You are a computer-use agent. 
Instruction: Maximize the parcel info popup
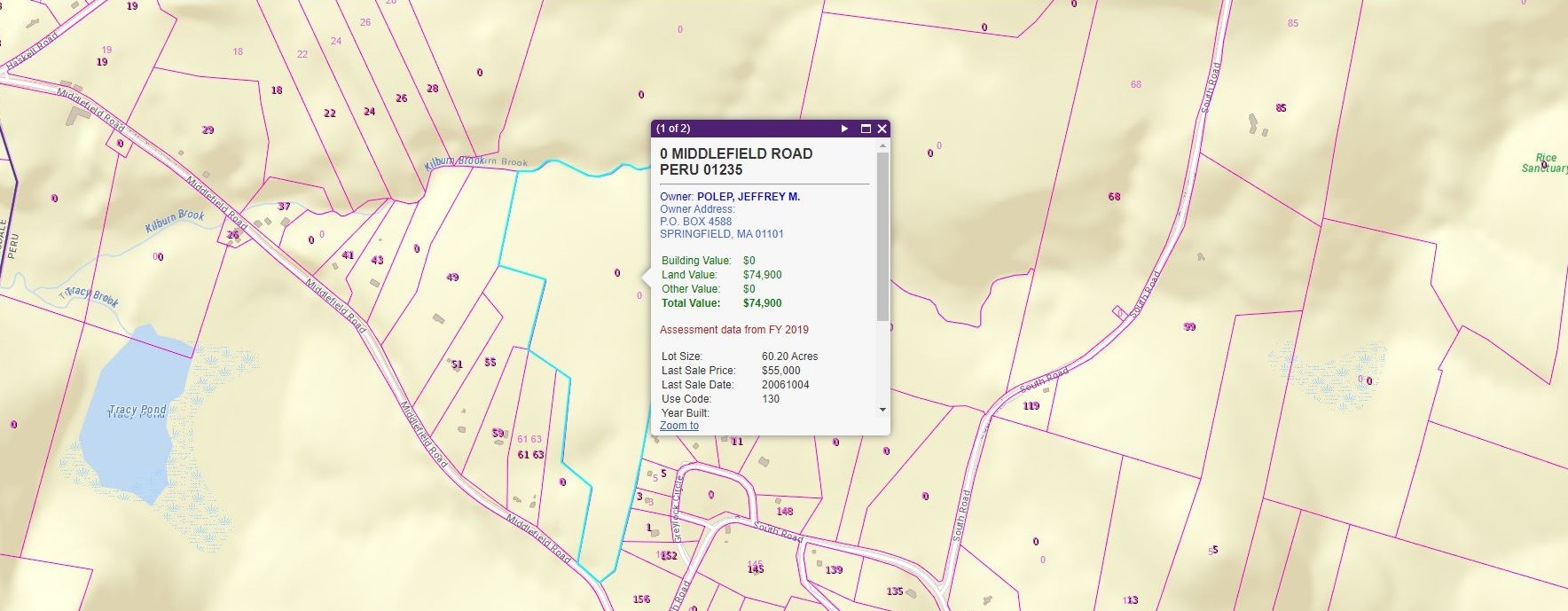tap(866, 129)
